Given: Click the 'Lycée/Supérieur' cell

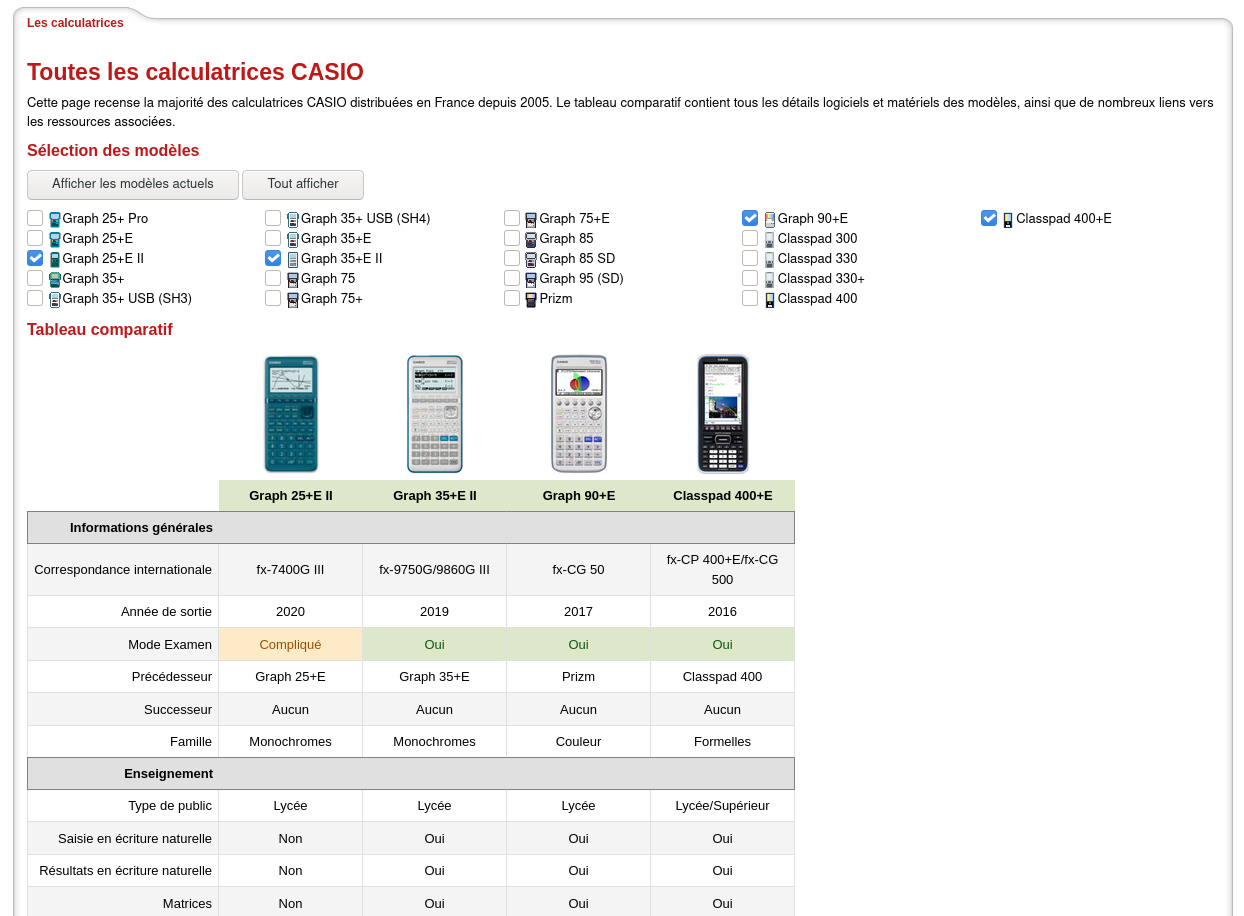Looking at the screenshot, I should [x=723, y=806].
